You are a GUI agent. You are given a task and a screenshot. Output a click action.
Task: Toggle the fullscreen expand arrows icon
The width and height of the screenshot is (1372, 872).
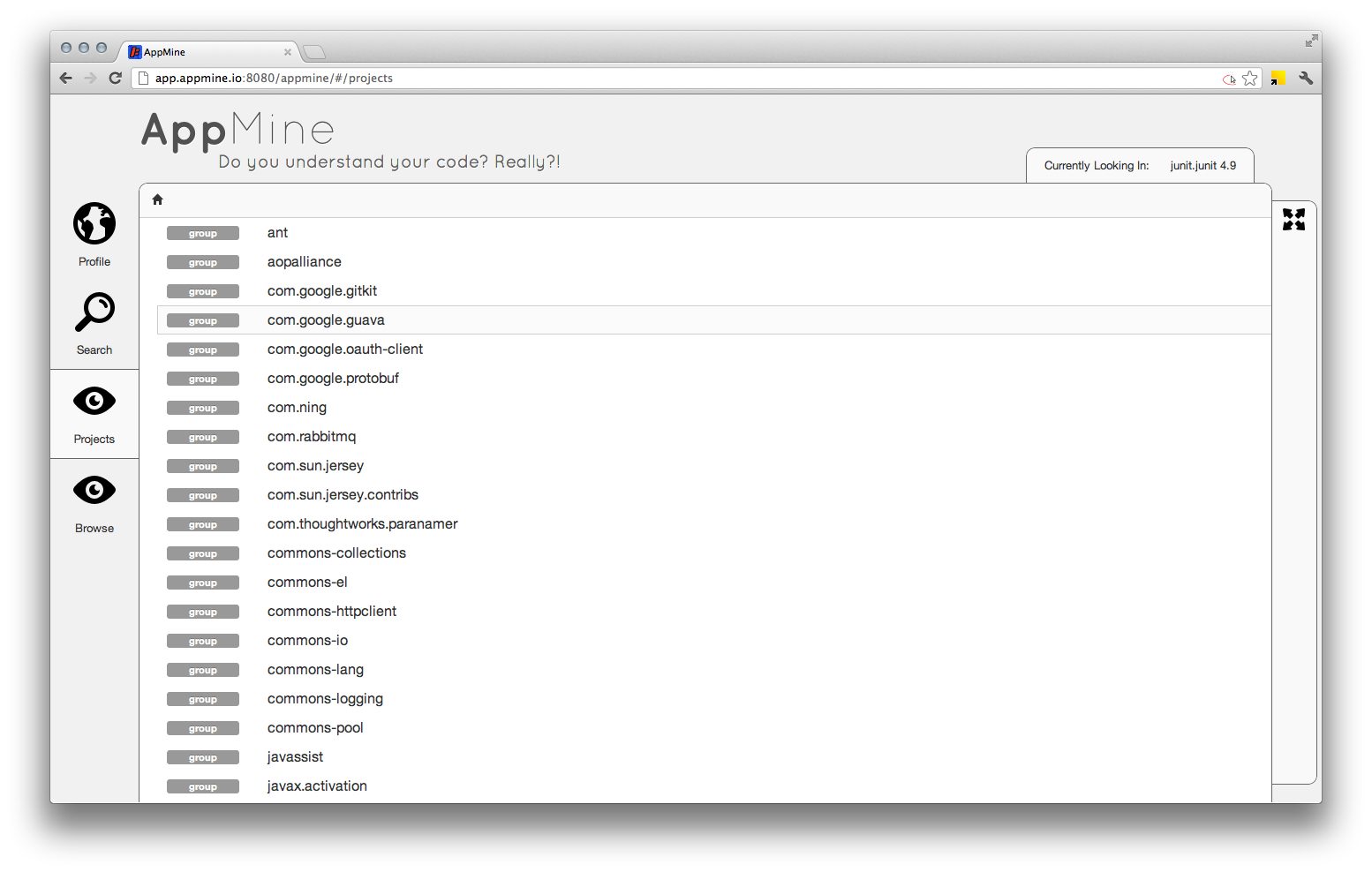[1293, 219]
